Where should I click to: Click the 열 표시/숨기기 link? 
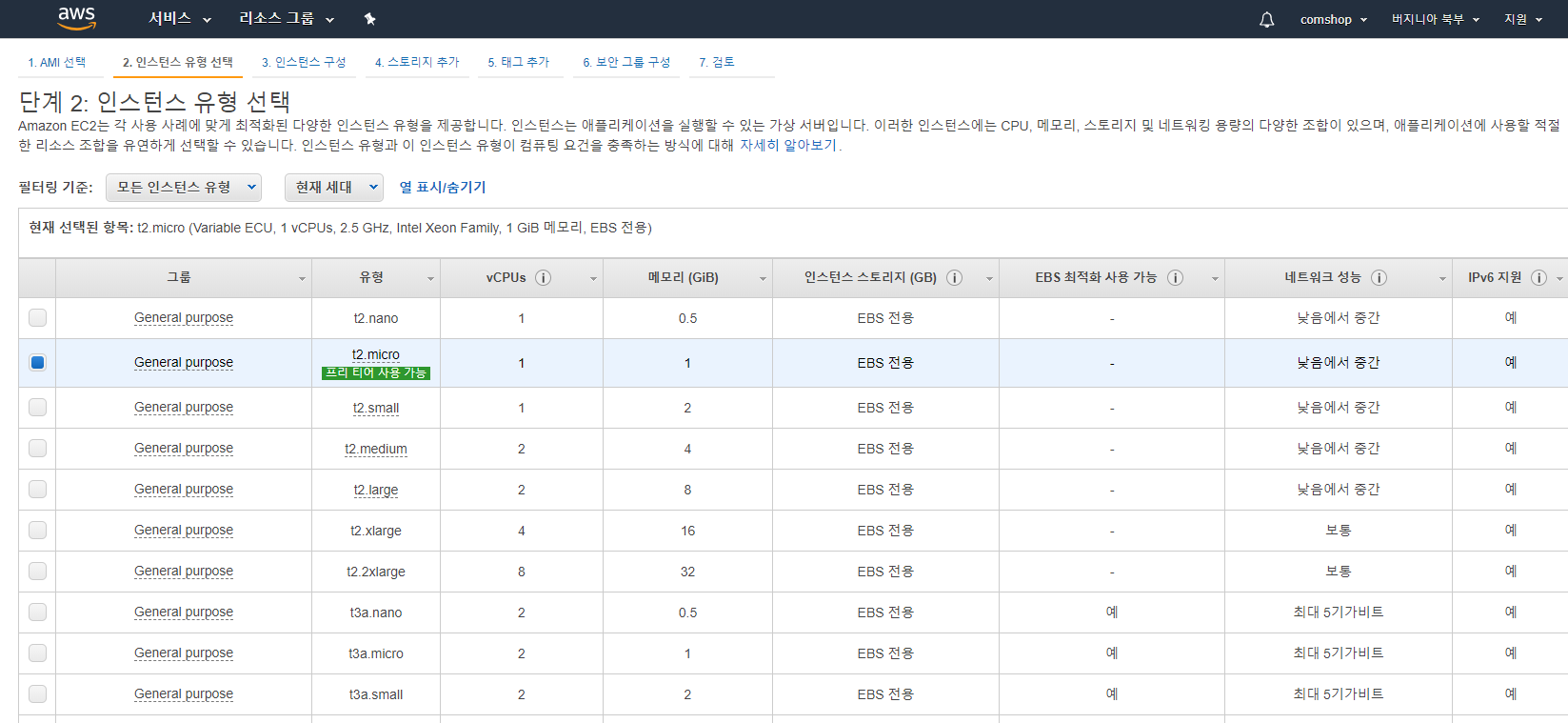click(x=443, y=188)
